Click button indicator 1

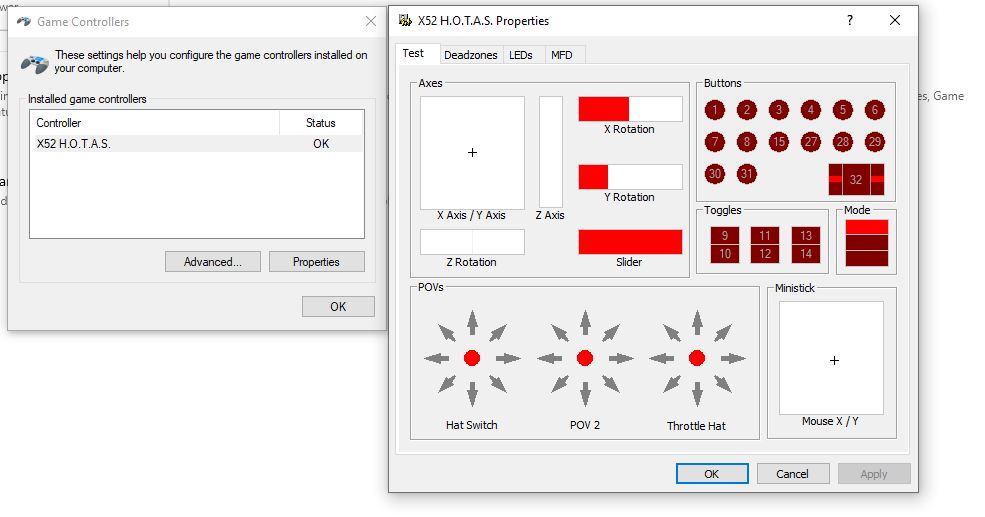coord(714,110)
